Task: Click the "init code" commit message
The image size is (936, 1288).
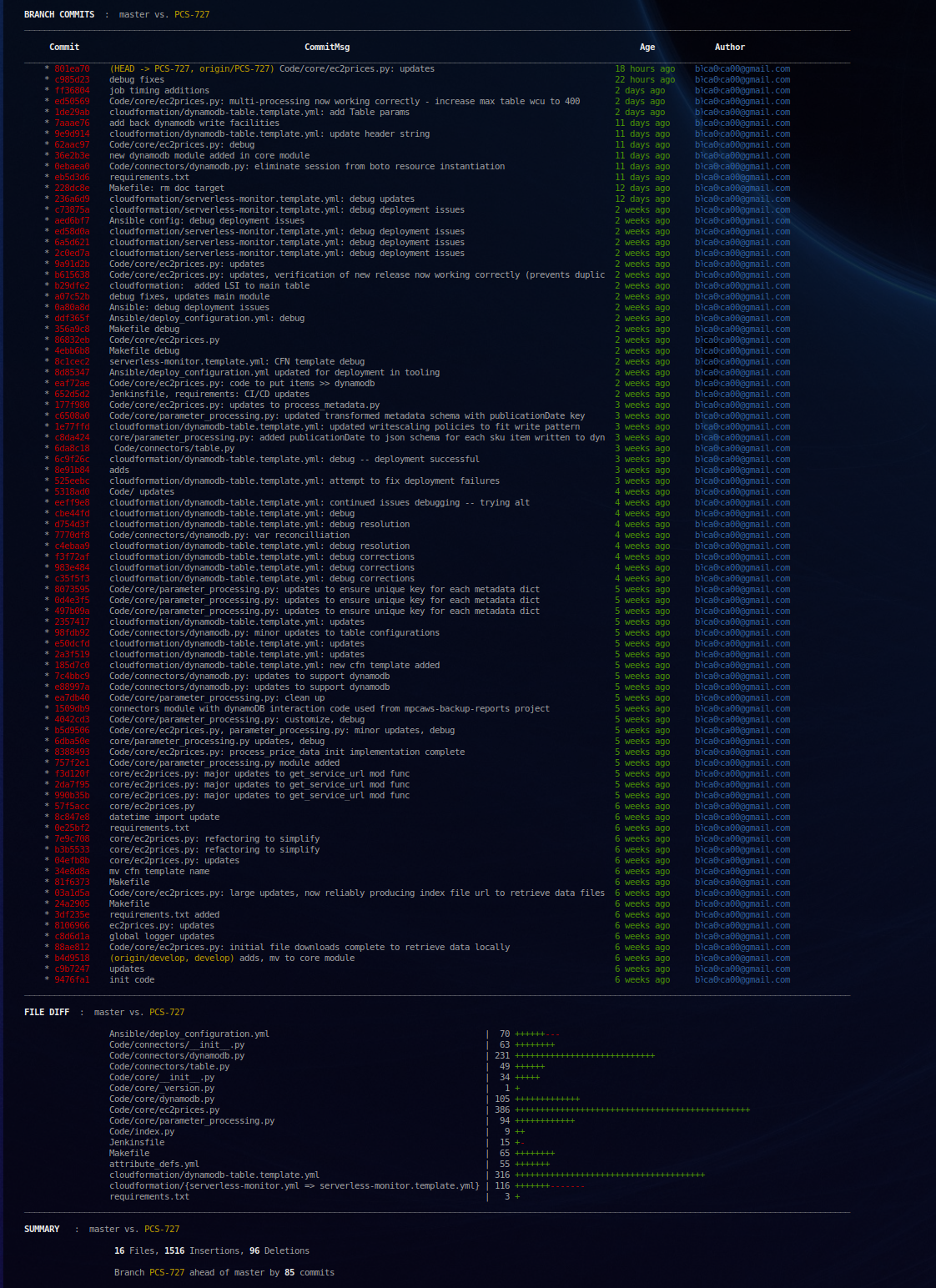Action: [x=132, y=980]
